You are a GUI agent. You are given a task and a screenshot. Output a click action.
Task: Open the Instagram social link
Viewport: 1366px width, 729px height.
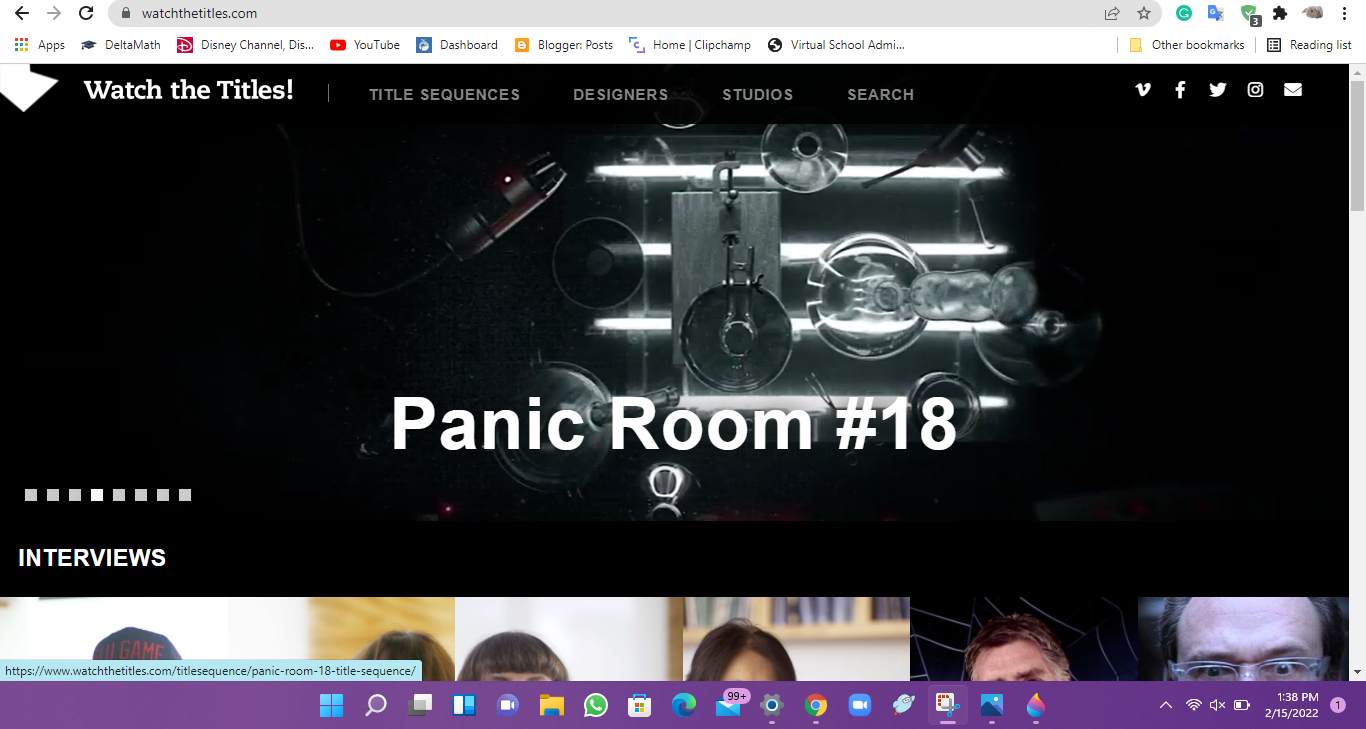click(1255, 90)
